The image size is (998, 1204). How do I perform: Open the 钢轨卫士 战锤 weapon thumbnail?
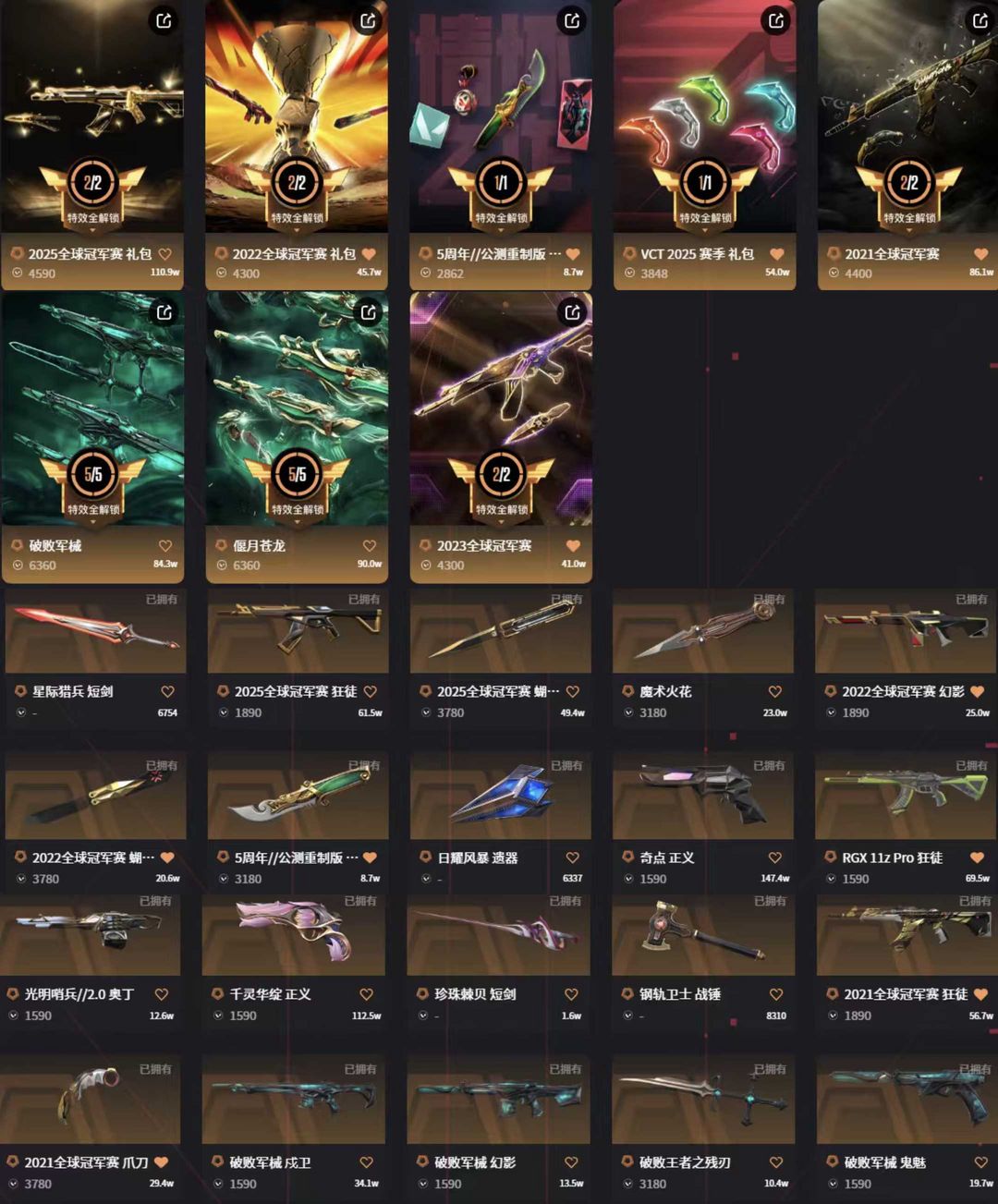point(703,934)
